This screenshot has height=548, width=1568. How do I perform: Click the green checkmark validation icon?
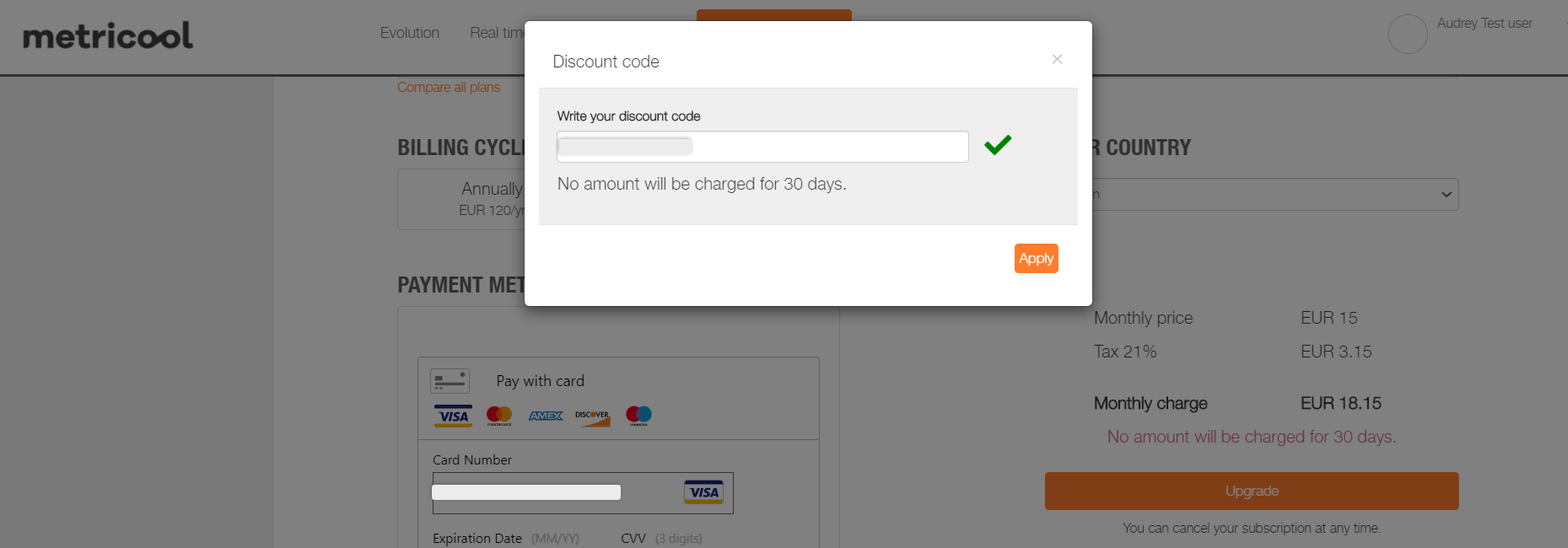(x=997, y=145)
